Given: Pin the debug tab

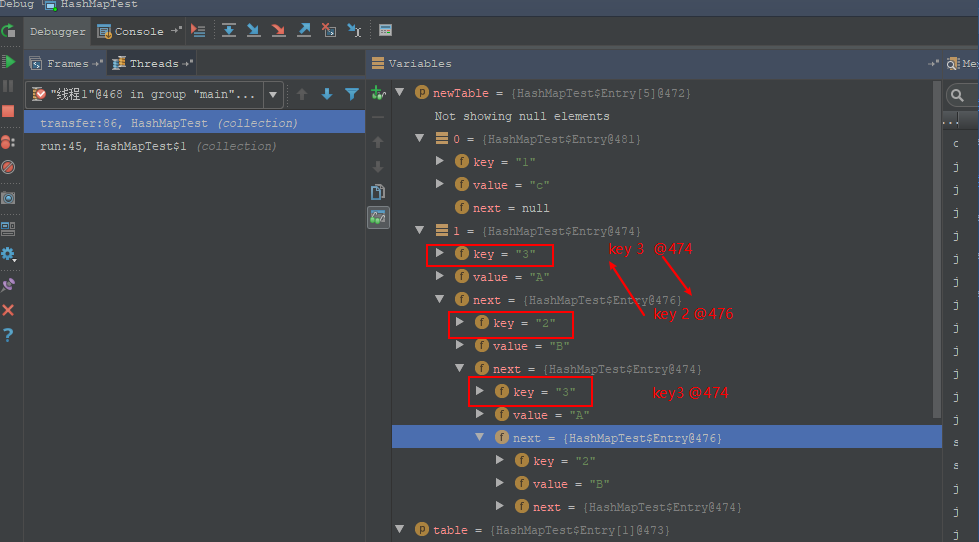Looking at the screenshot, I should tap(8, 285).
